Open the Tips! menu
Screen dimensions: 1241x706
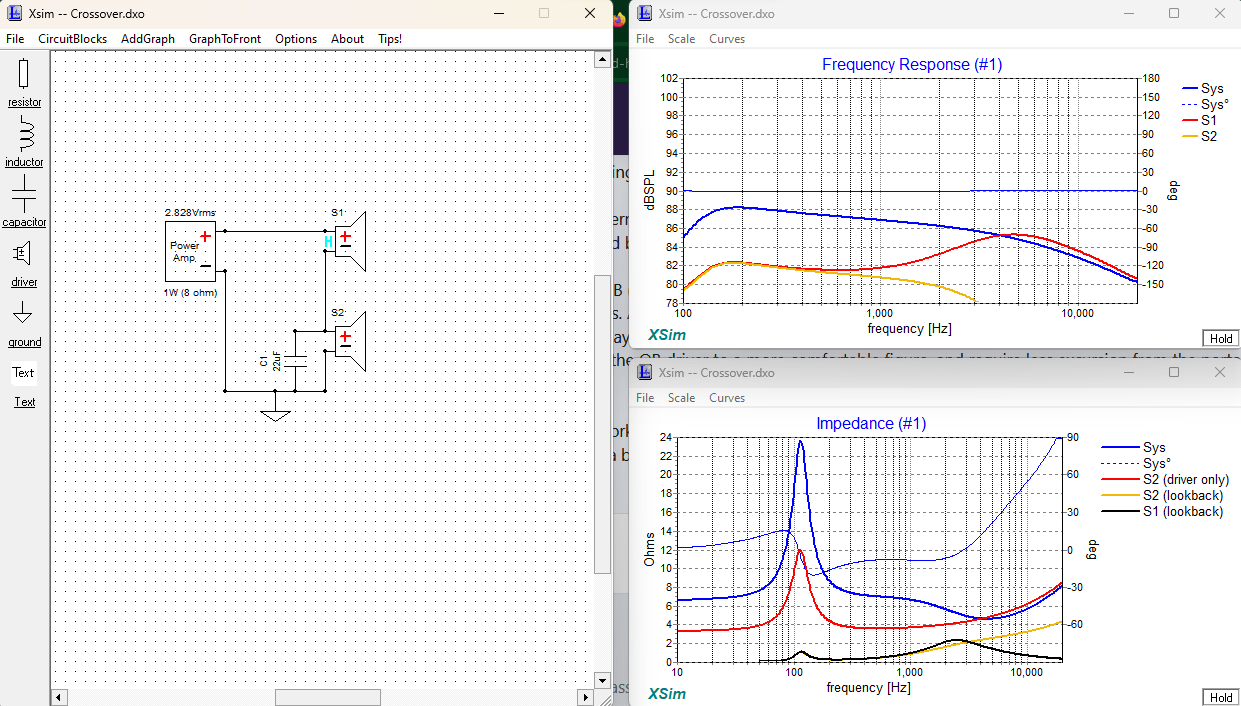pos(390,39)
